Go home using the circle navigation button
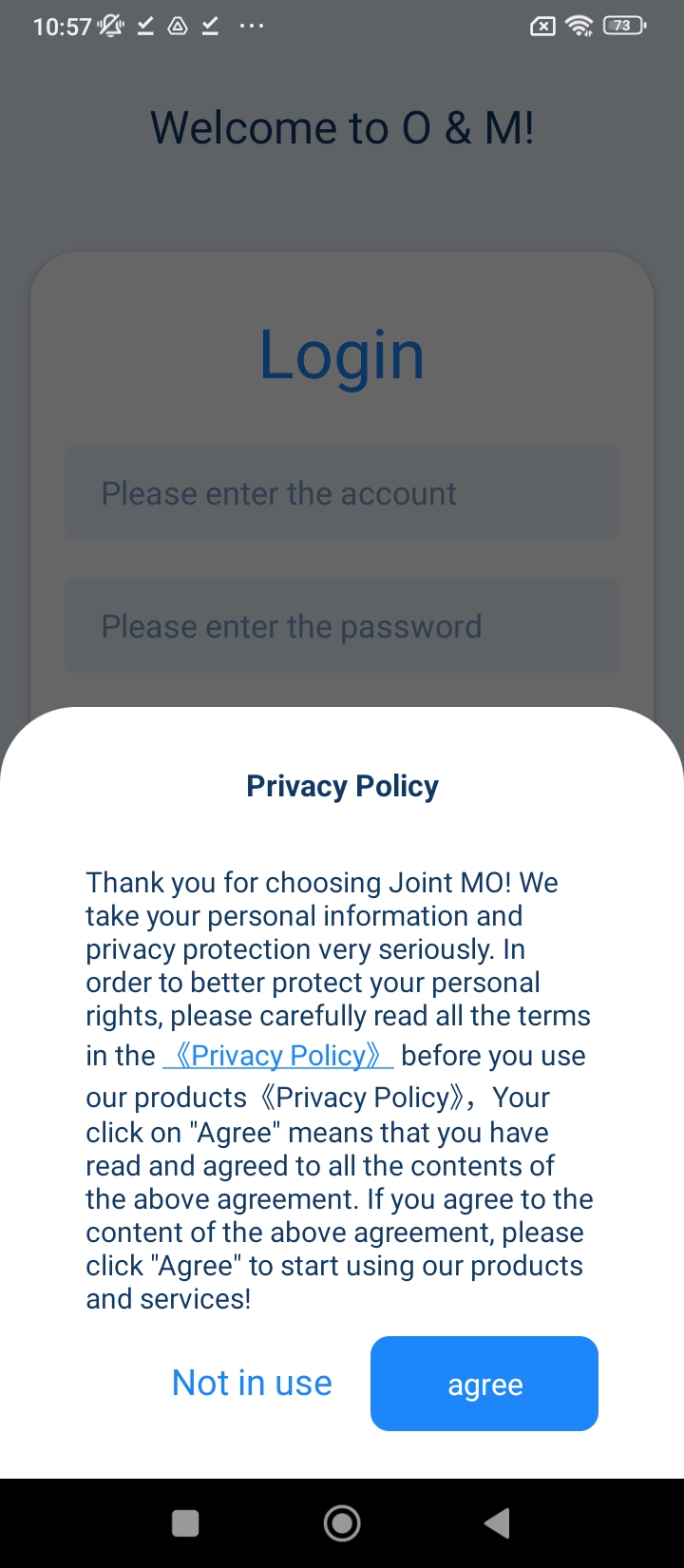The height and width of the screenshot is (1568, 684). (x=342, y=1523)
